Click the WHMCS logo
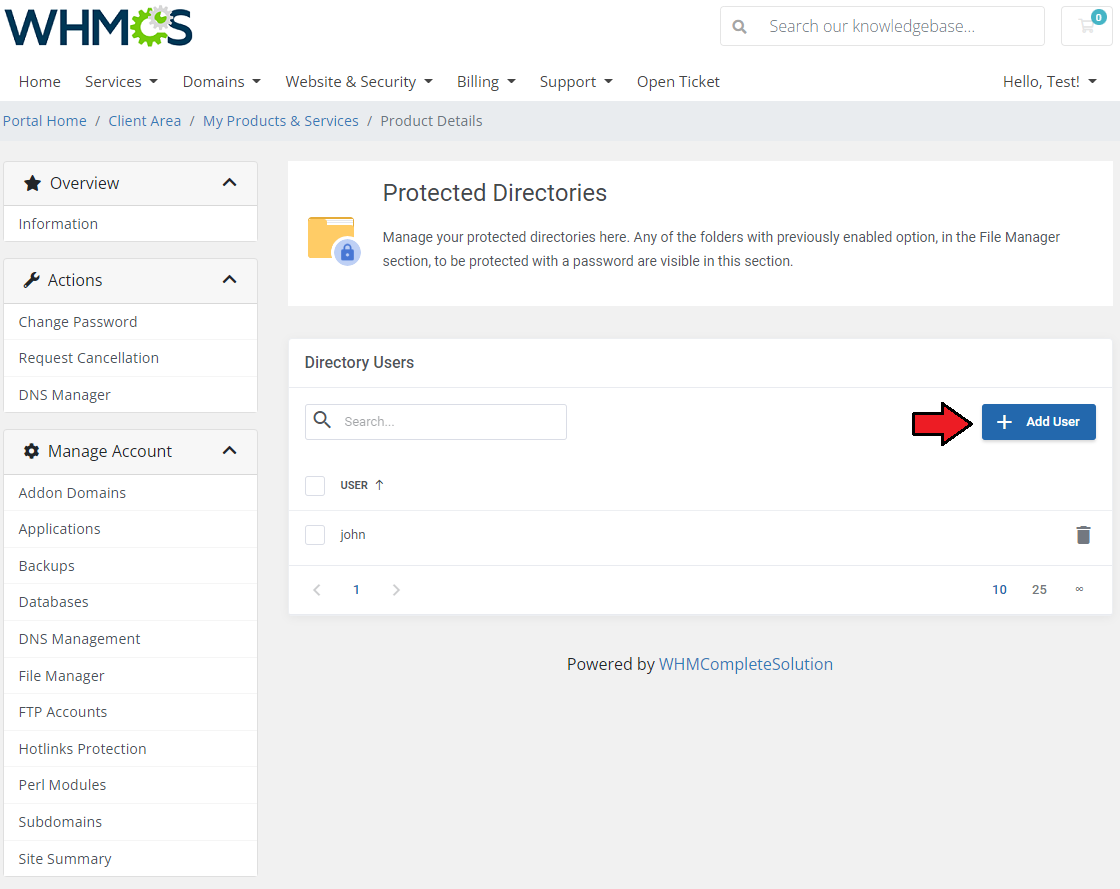Image resolution: width=1120 pixels, height=889 pixels. point(99,26)
